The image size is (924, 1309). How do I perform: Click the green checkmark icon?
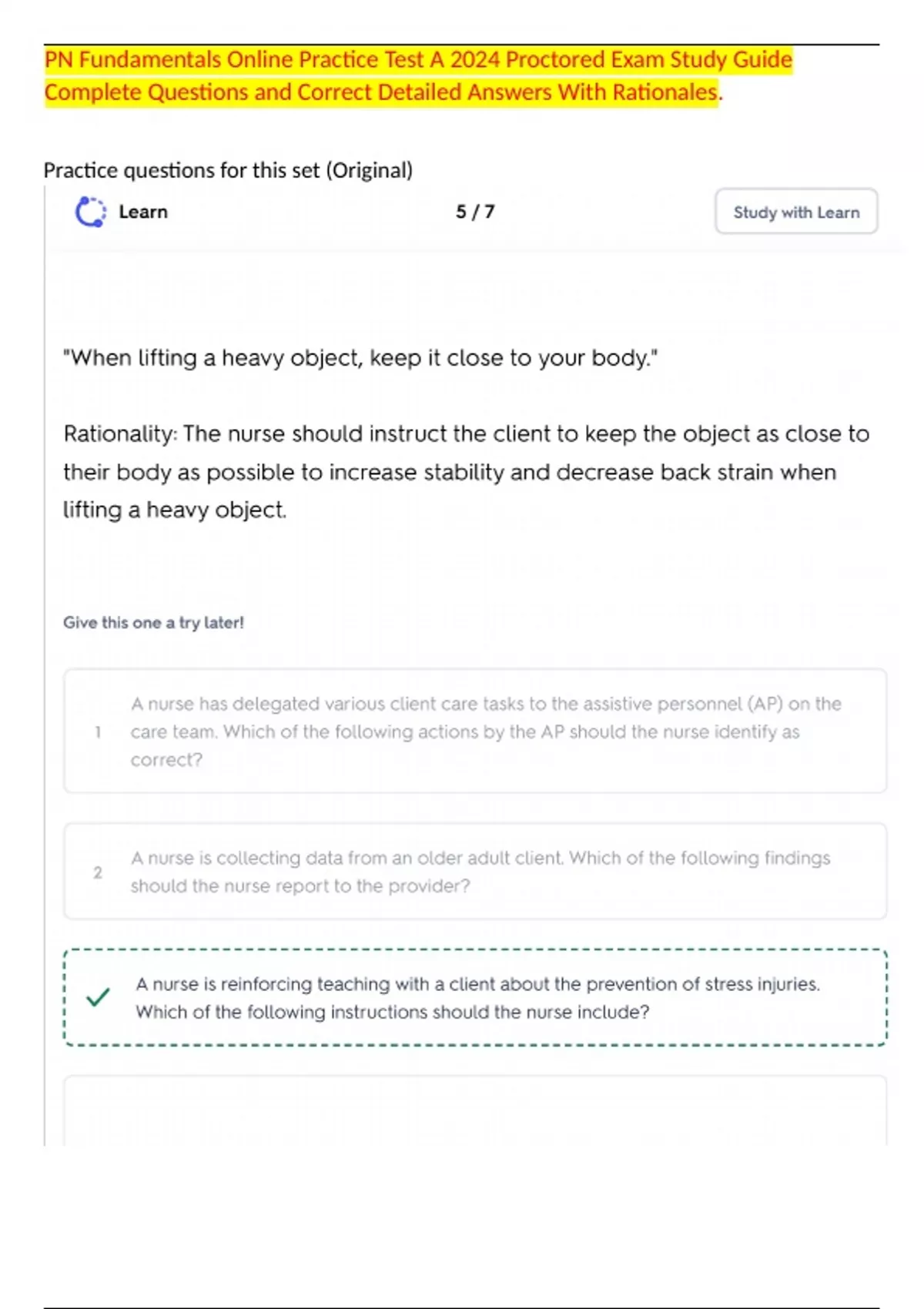tap(98, 997)
